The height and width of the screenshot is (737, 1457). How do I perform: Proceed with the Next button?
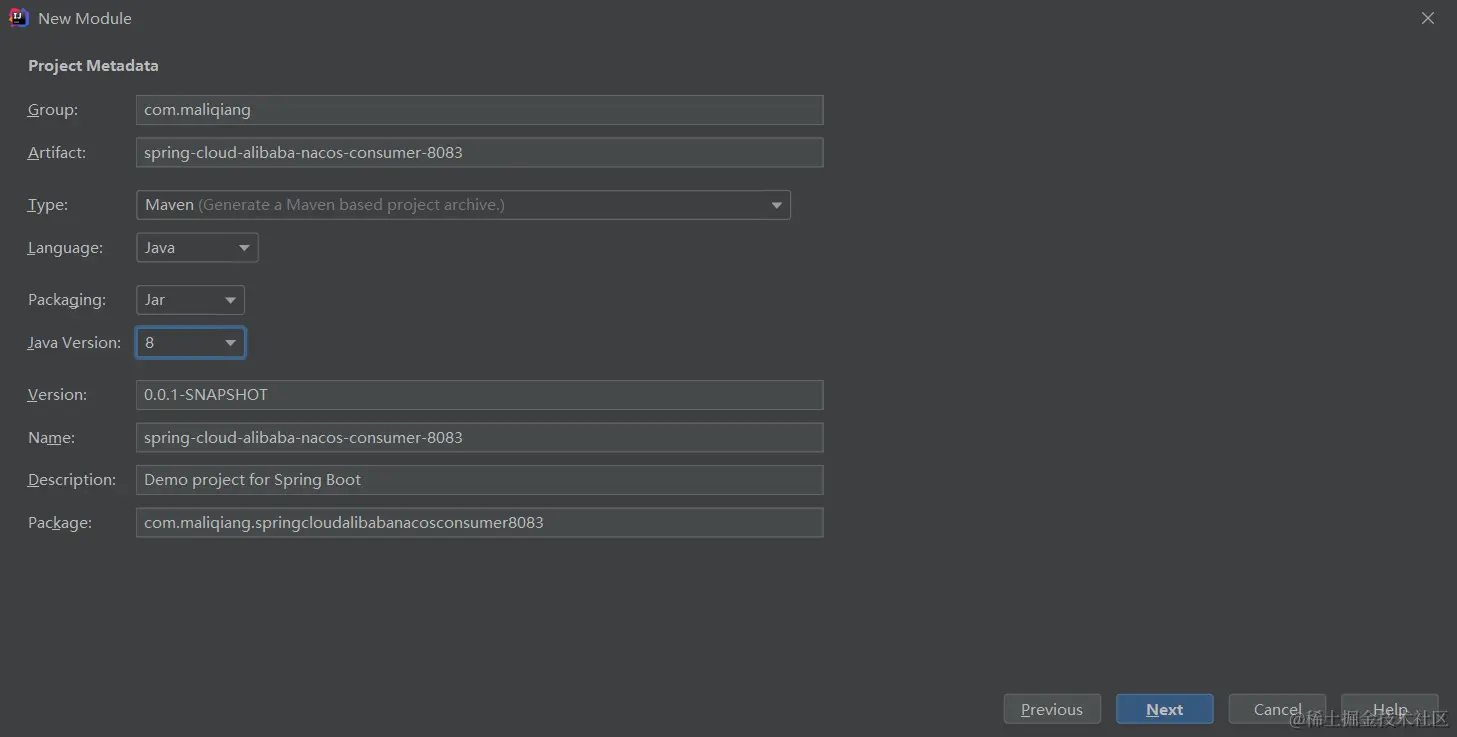coord(1164,709)
